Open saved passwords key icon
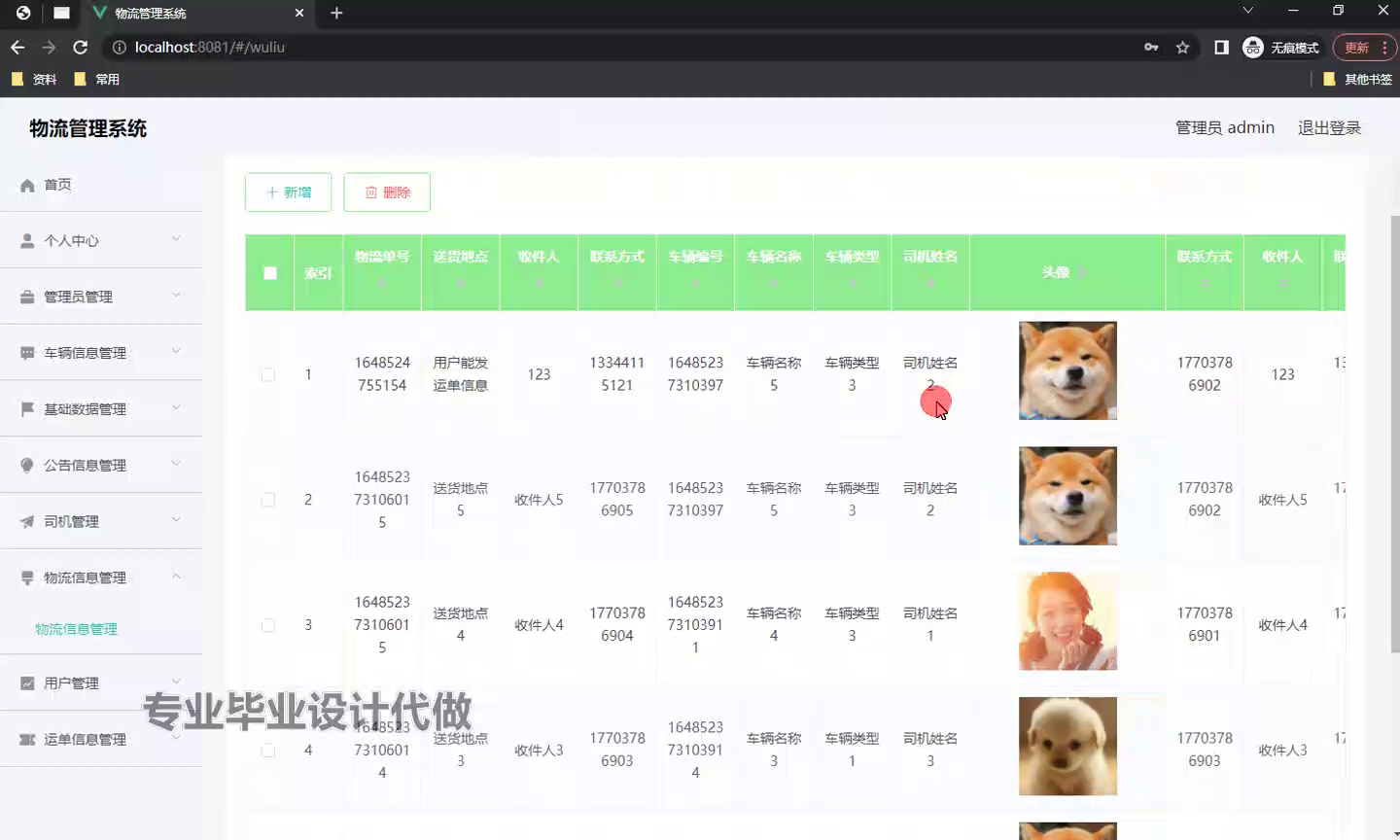This screenshot has height=840, width=1400. (1151, 47)
